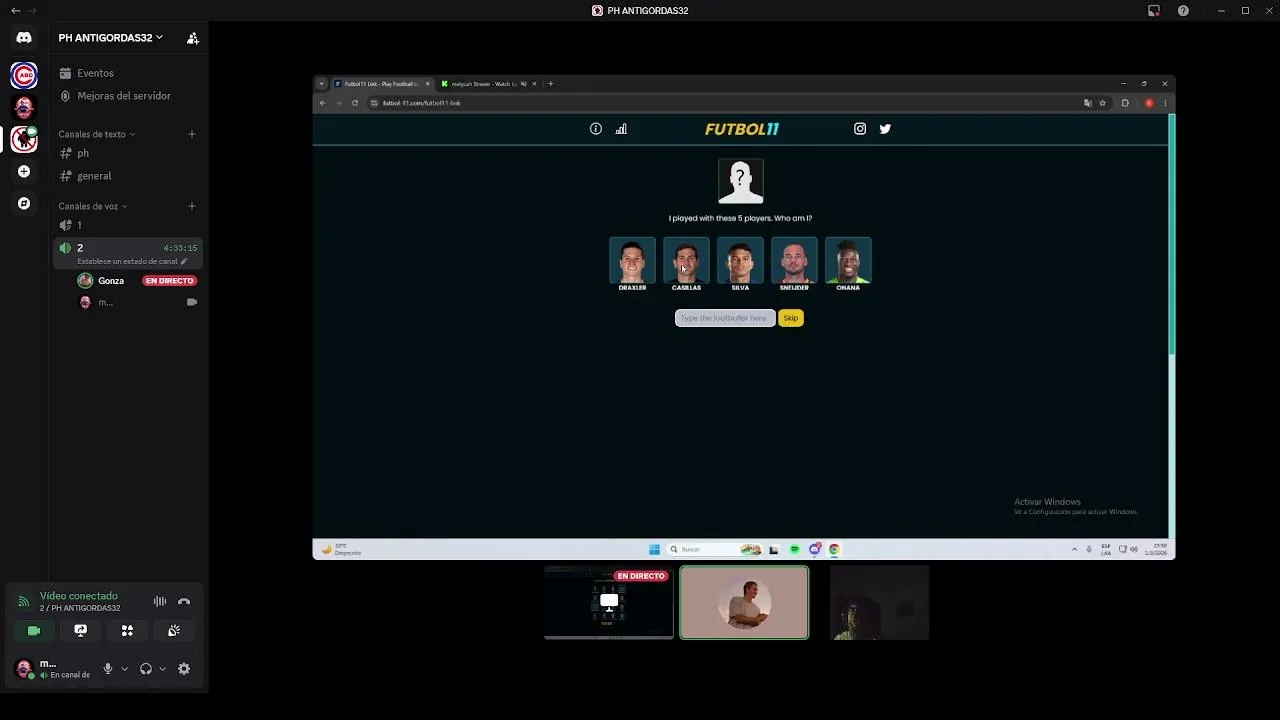The height and width of the screenshot is (720, 1280).
Task: Open the PH ANTIGORDAS32 server dropdown menu
Action: click(x=110, y=38)
